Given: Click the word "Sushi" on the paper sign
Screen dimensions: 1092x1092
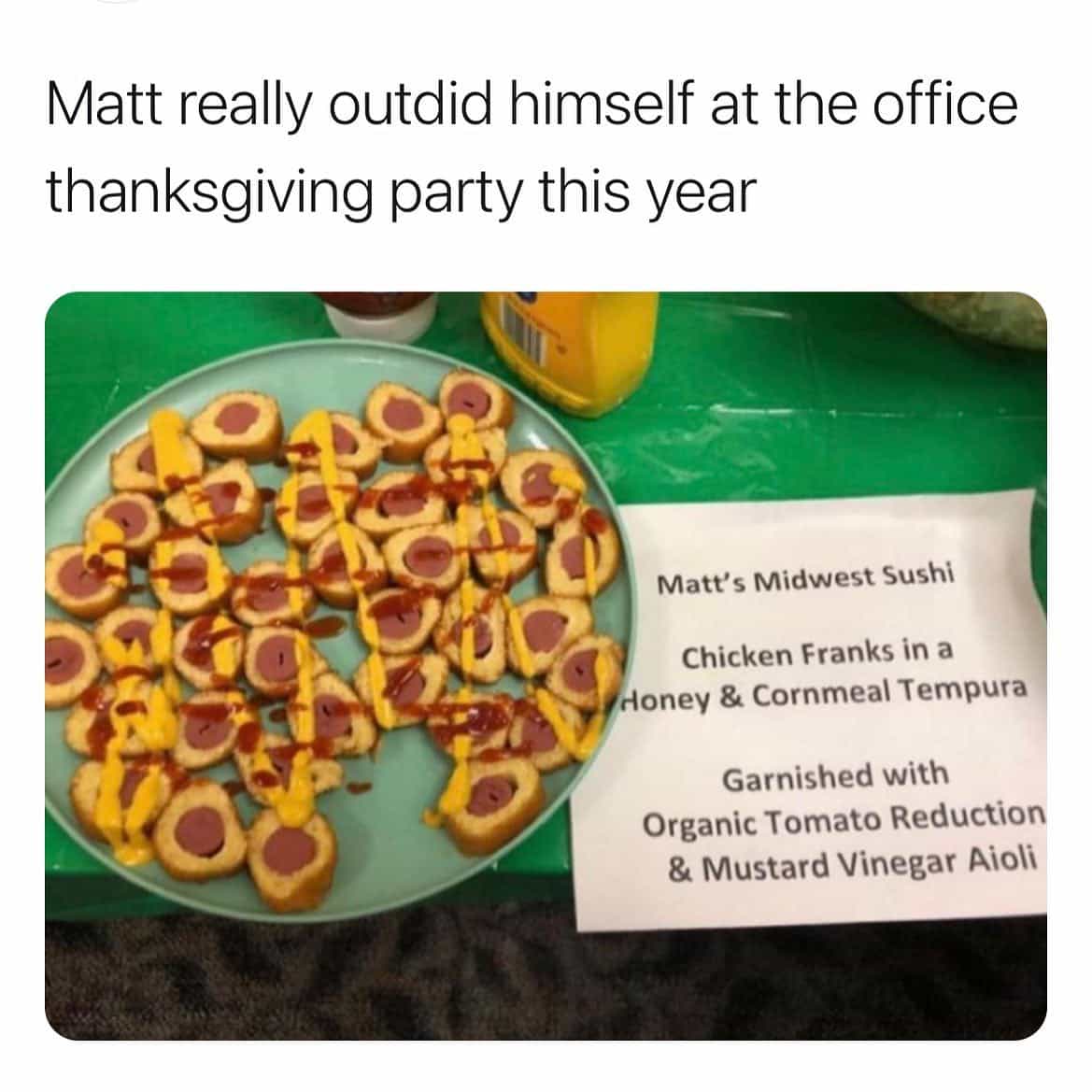Looking at the screenshot, I should pos(918,576).
